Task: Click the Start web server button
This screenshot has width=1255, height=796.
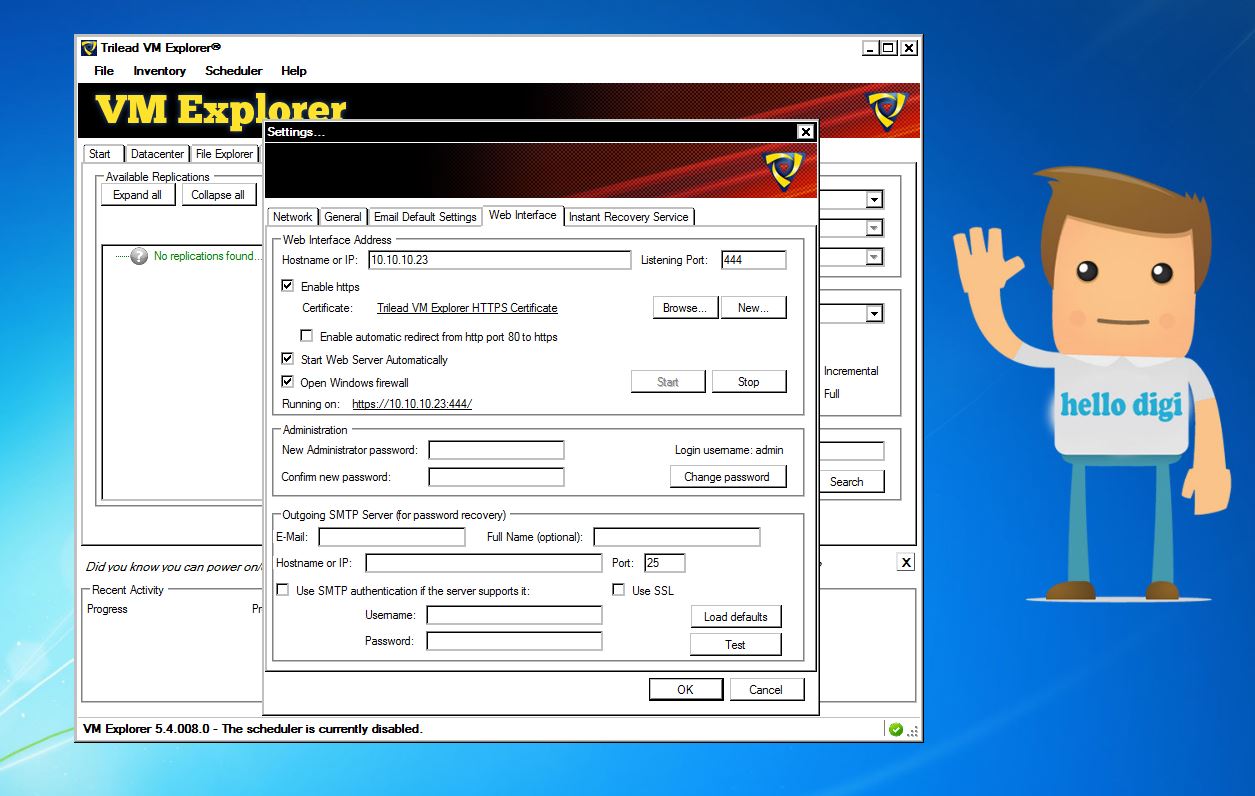Action: (668, 382)
